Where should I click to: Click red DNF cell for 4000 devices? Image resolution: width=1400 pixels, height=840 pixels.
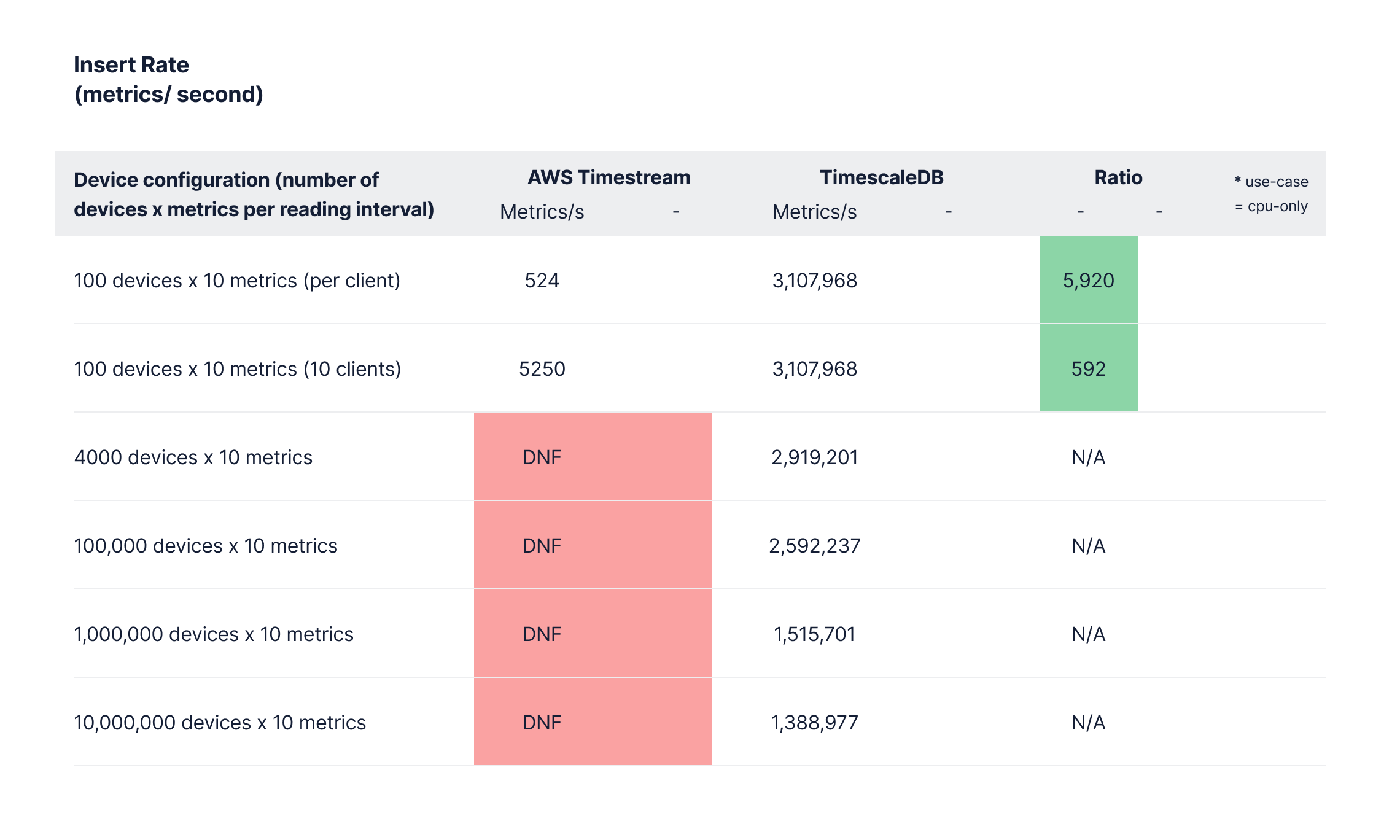pyautogui.click(x=592, y=457)
